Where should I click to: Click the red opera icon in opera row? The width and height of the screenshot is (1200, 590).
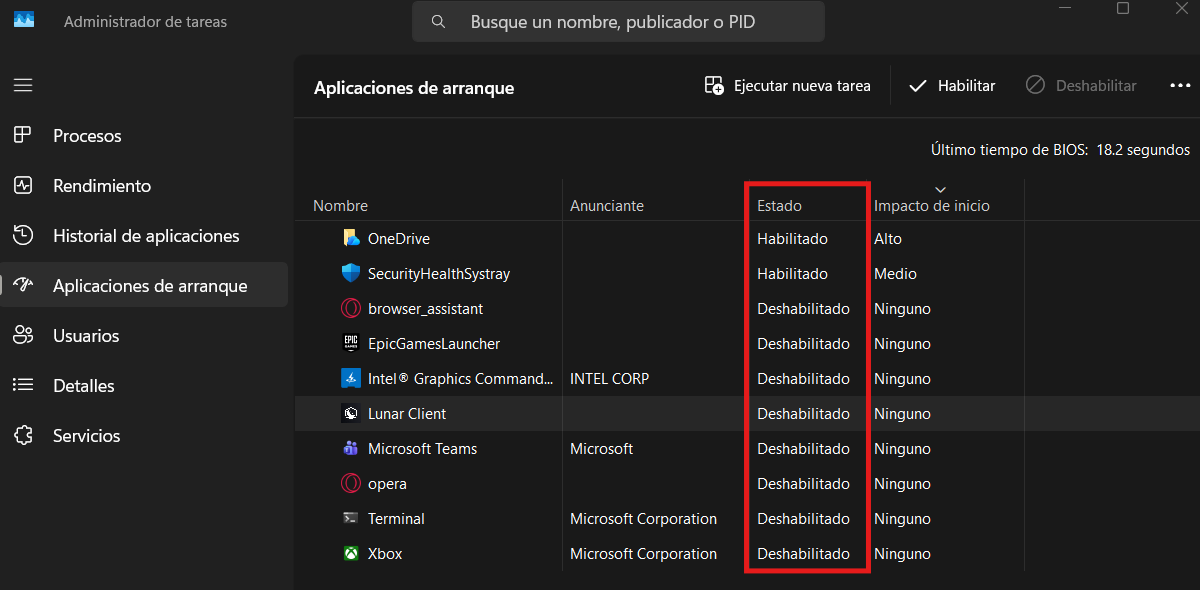[351, 483]
